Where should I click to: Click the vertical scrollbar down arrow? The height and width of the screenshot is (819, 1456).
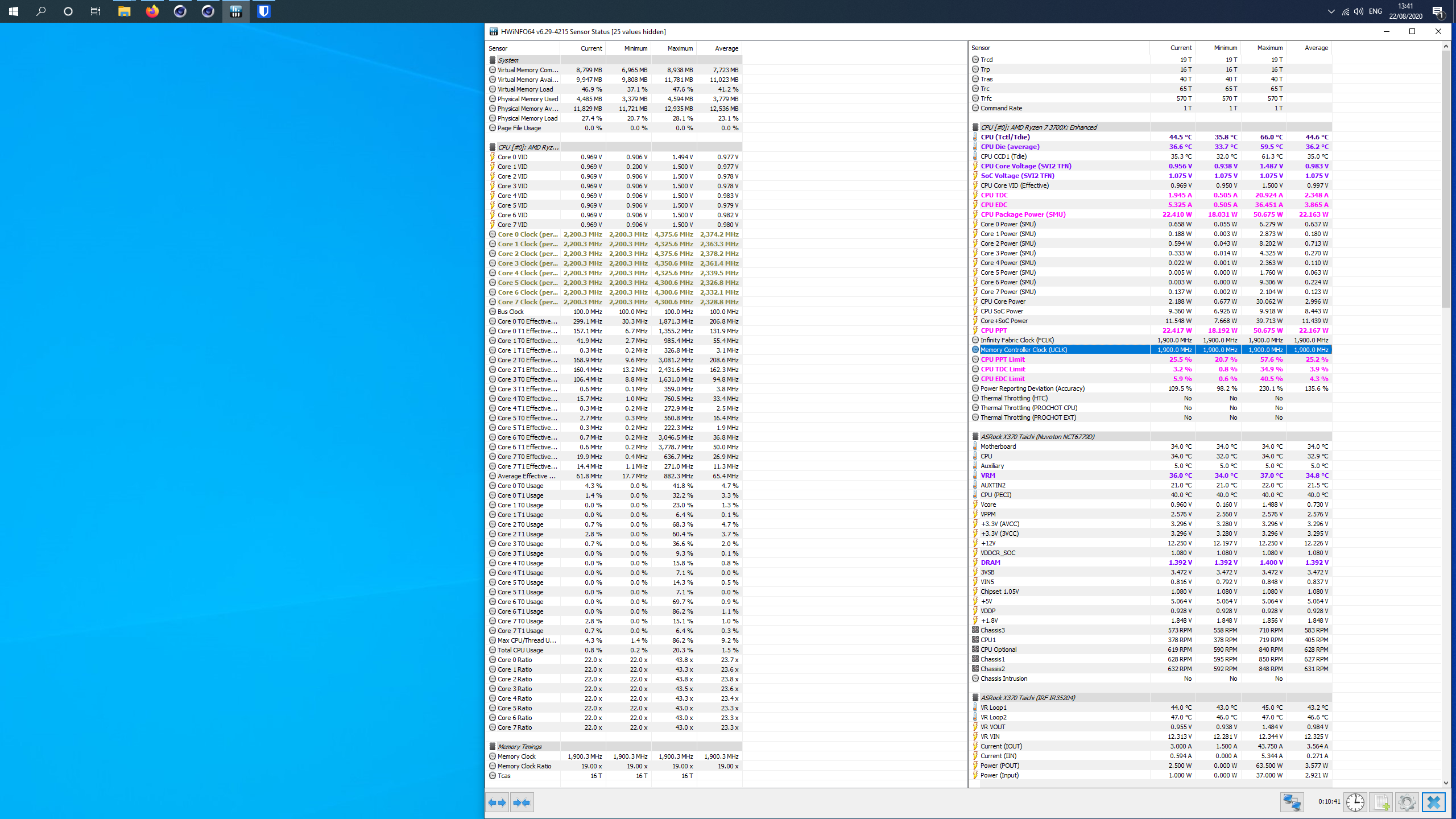(x=1446, y=783)
